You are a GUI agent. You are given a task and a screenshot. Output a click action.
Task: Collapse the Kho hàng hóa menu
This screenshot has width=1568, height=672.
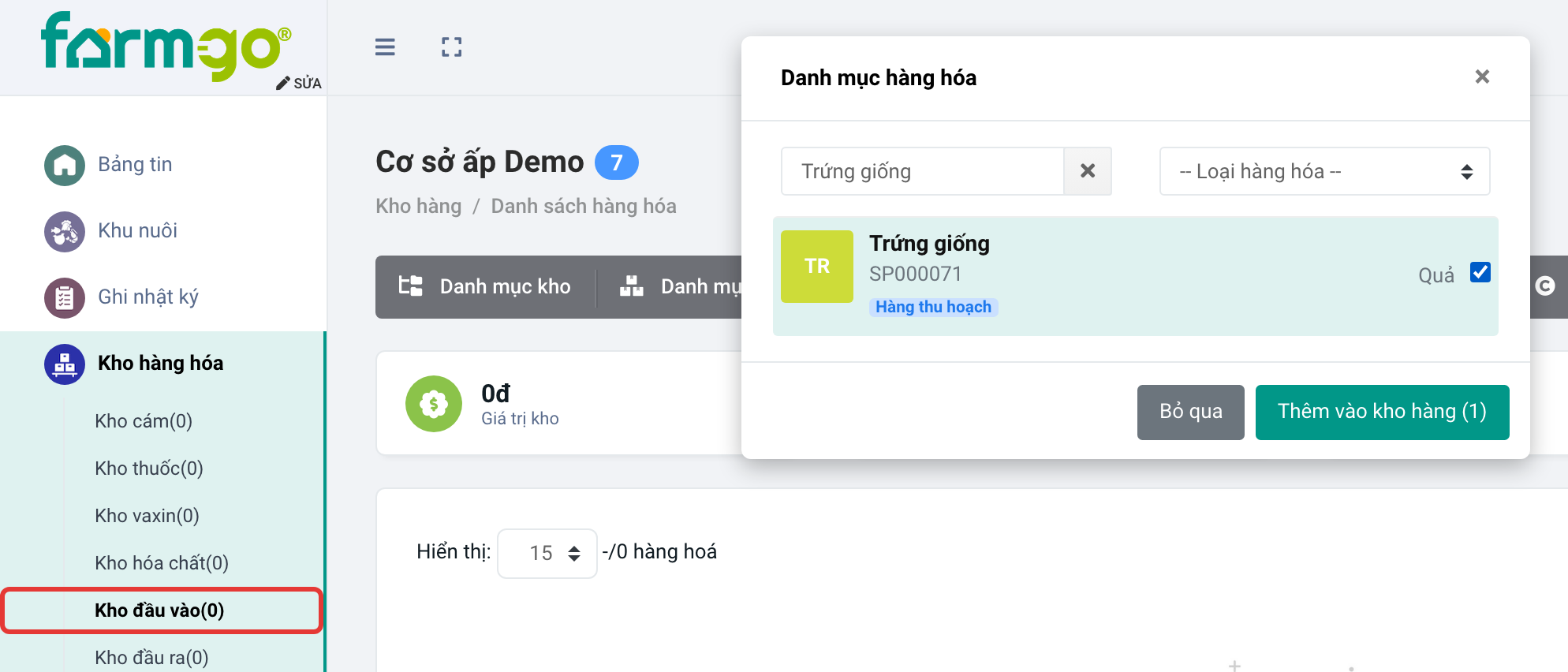162,364
